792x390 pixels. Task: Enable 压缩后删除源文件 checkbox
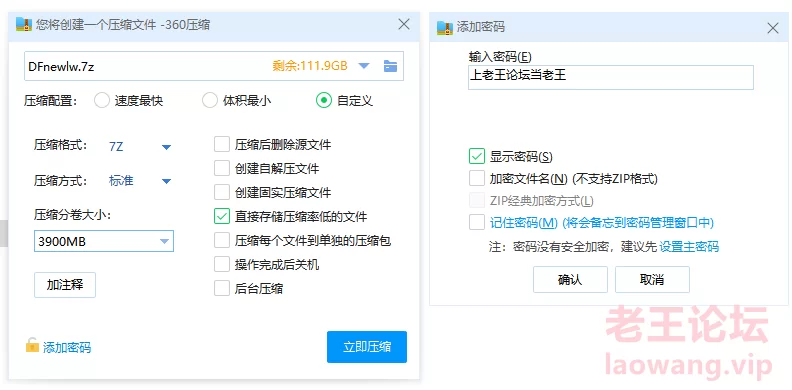[222, 144]
